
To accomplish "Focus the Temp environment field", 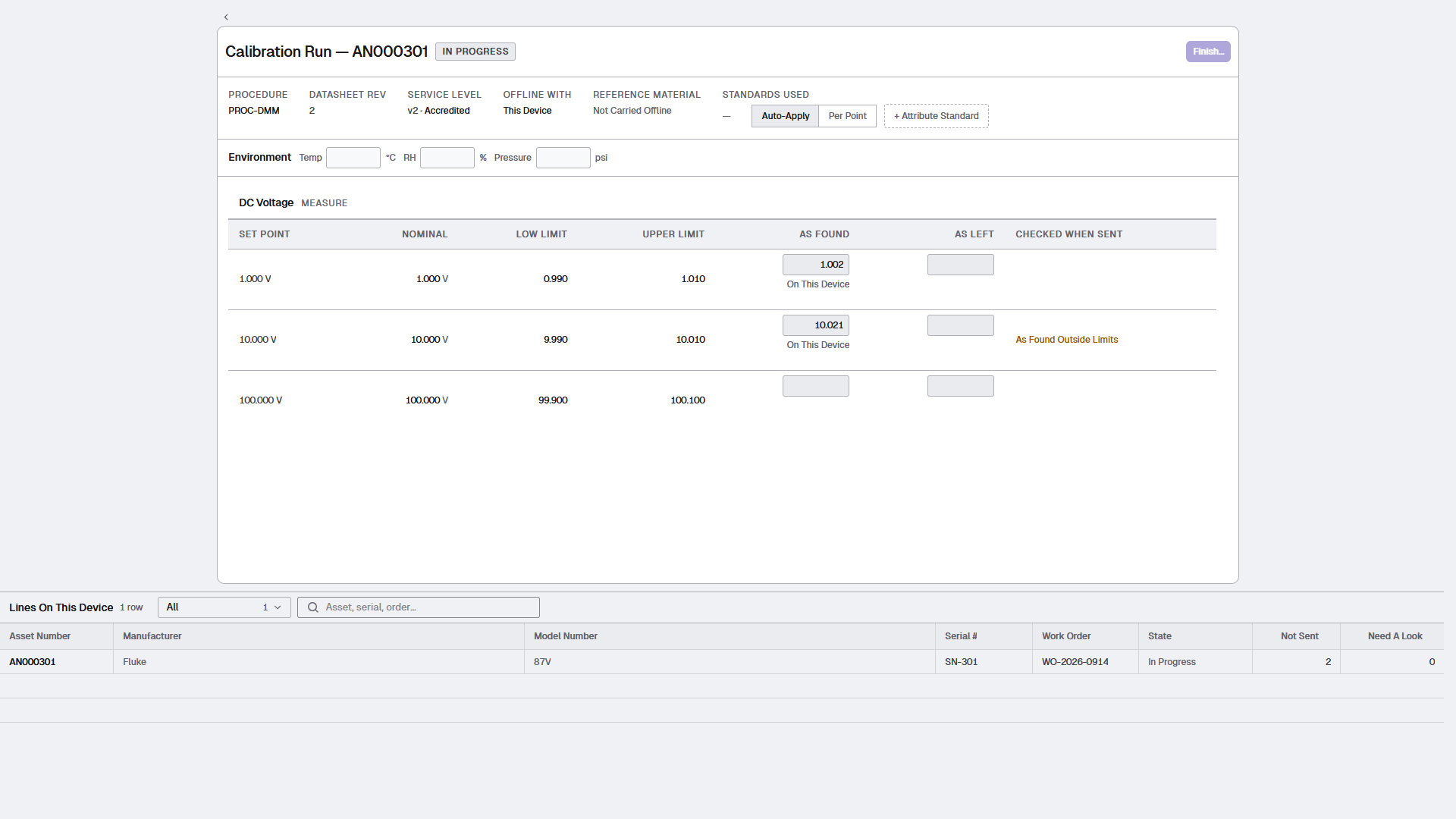I will coord(353,158).
